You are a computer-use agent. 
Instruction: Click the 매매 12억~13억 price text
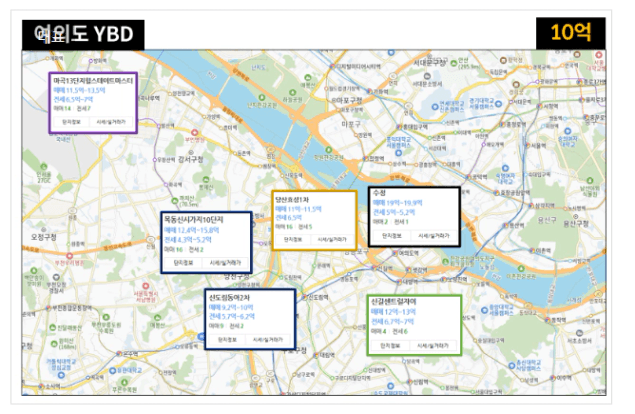pos(394,312)
